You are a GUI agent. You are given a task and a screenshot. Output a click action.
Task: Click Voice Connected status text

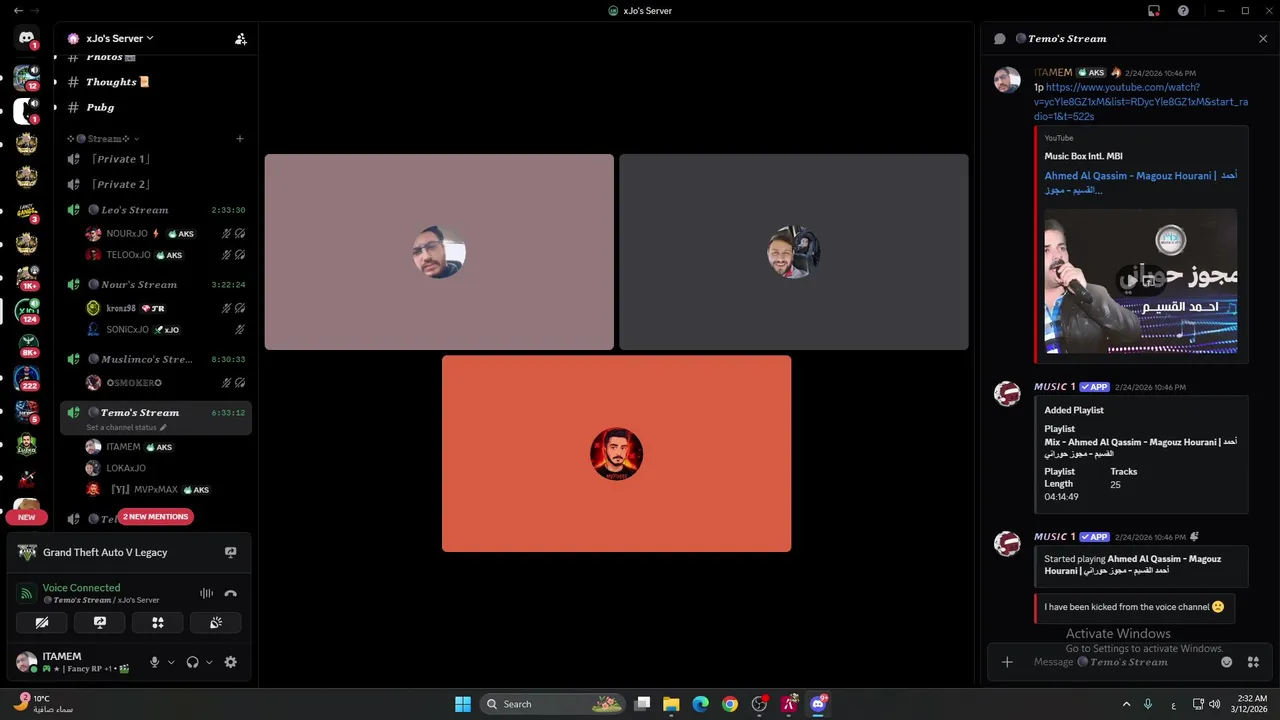click(81, 588)
